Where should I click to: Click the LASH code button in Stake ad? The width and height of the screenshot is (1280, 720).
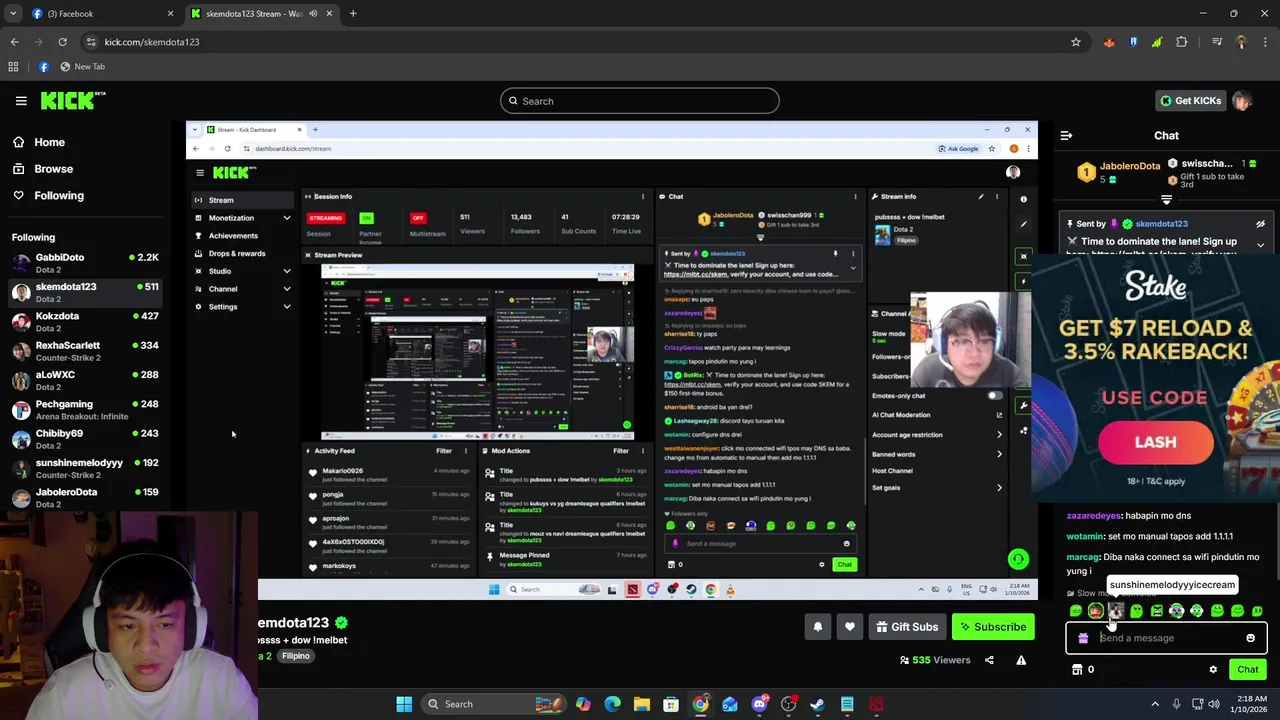click(1155, 442)
